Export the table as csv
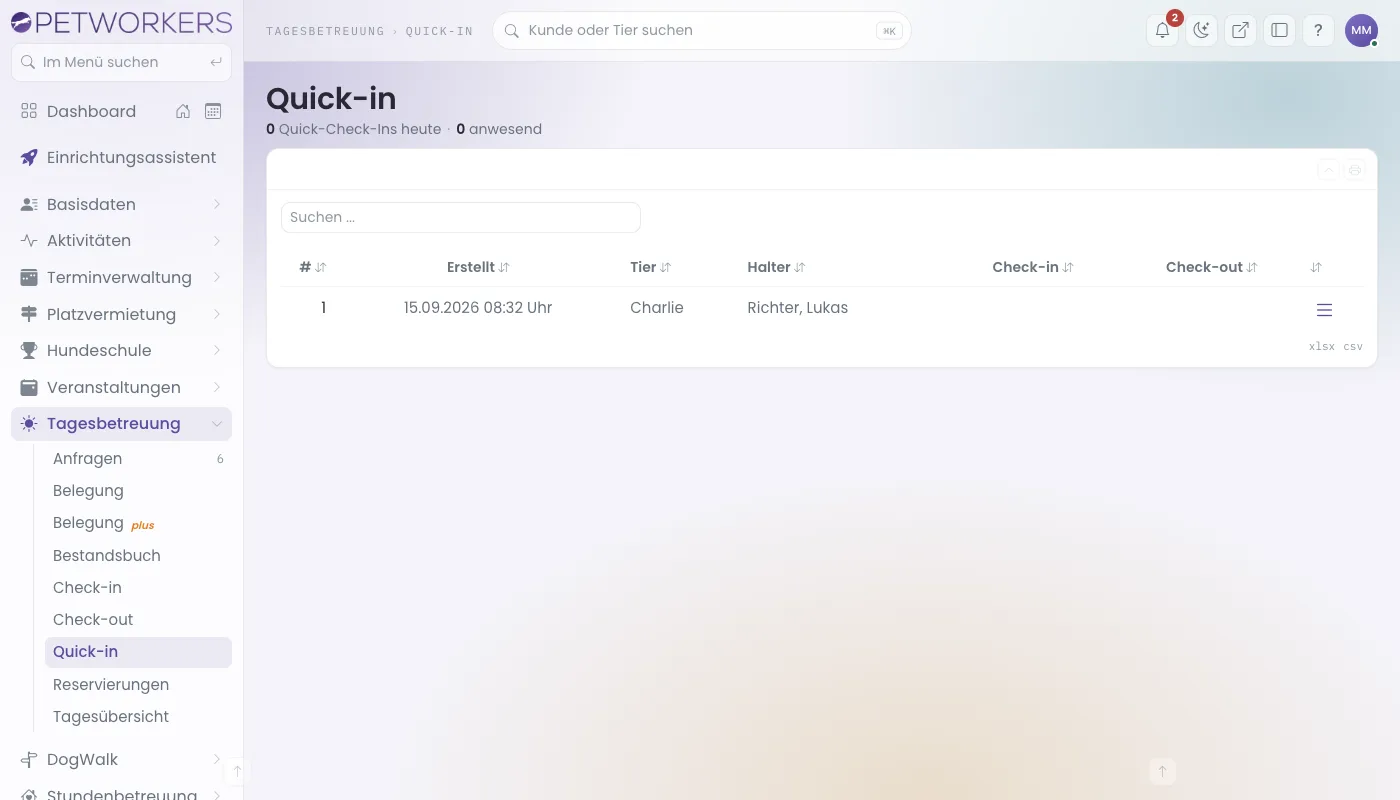The width and height of the screenshot is (1400, 800). coord(1353,347)
